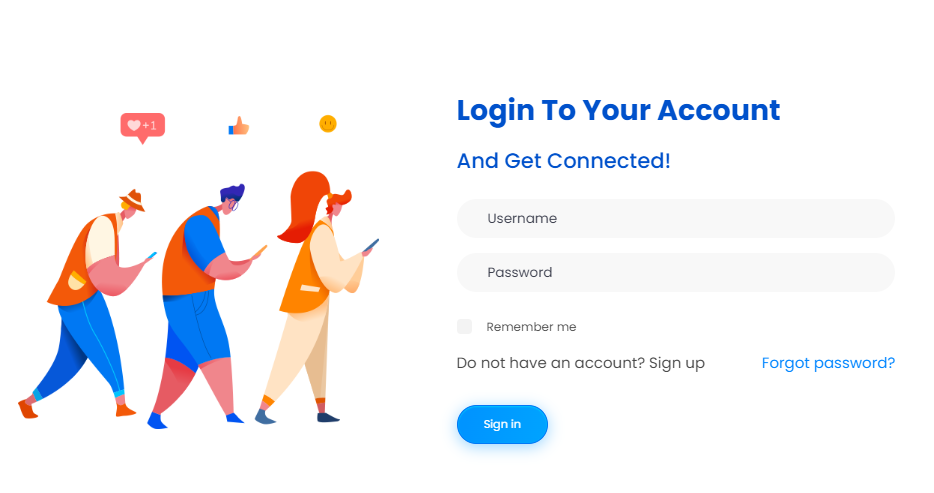Click the Remember me label text
934x493 pixels.
coord(531,327)
